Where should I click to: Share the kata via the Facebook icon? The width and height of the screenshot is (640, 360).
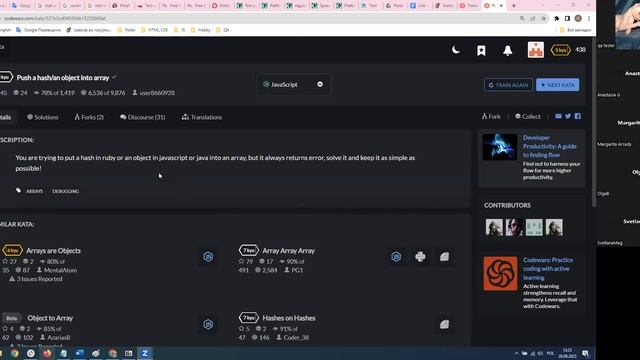578,116
